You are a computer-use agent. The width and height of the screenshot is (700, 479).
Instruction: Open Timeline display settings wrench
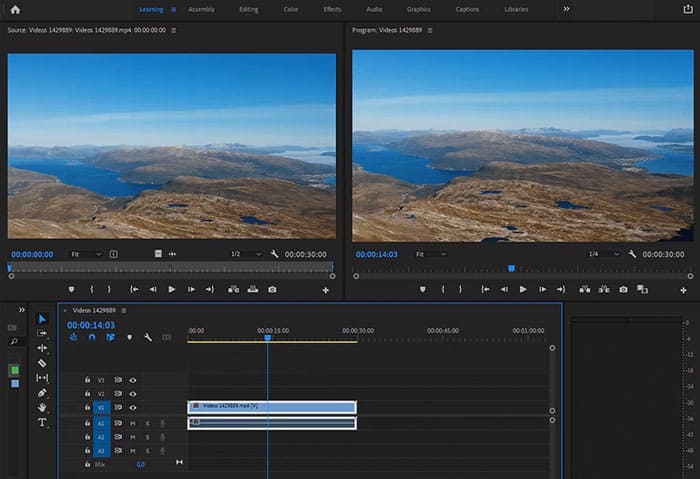[x=148, y=337]
